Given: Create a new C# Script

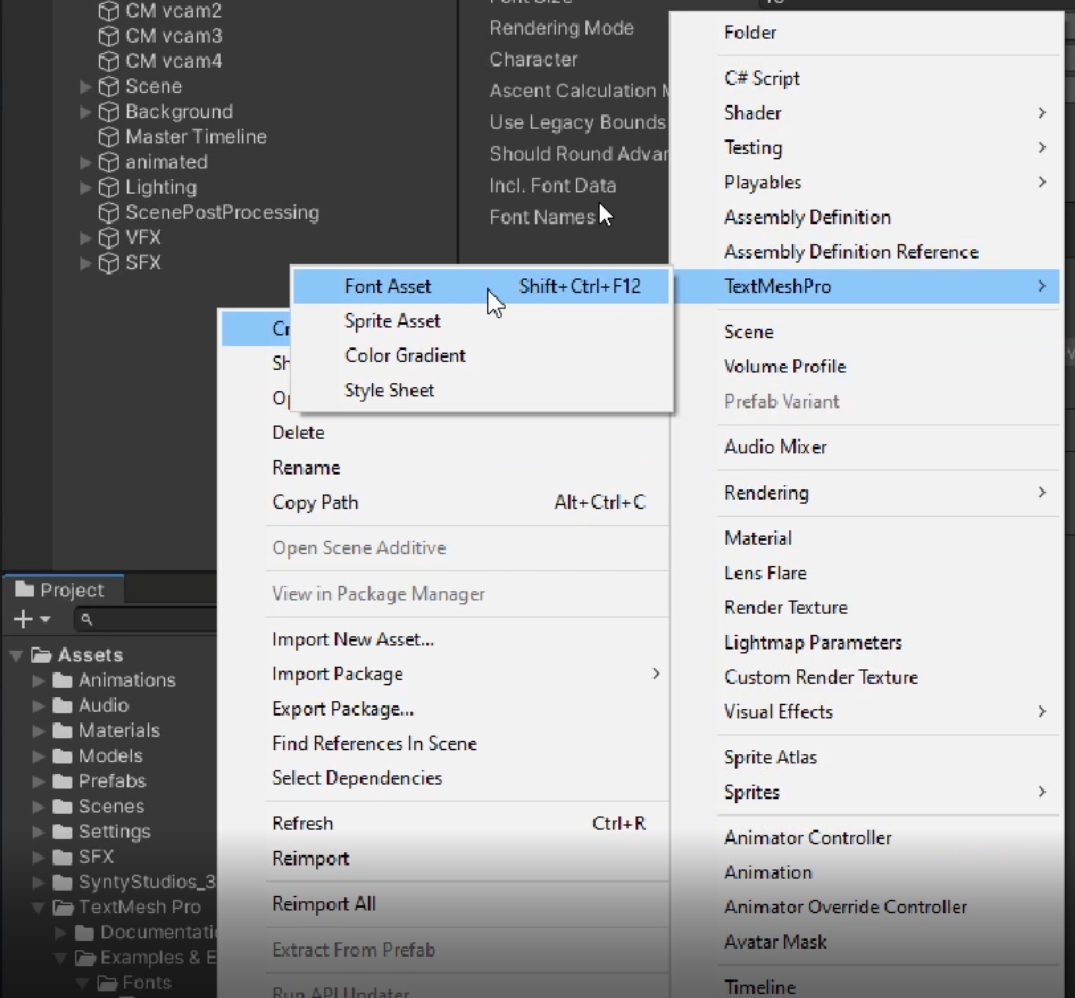Looking at the screenshot, I should [761, 78].
